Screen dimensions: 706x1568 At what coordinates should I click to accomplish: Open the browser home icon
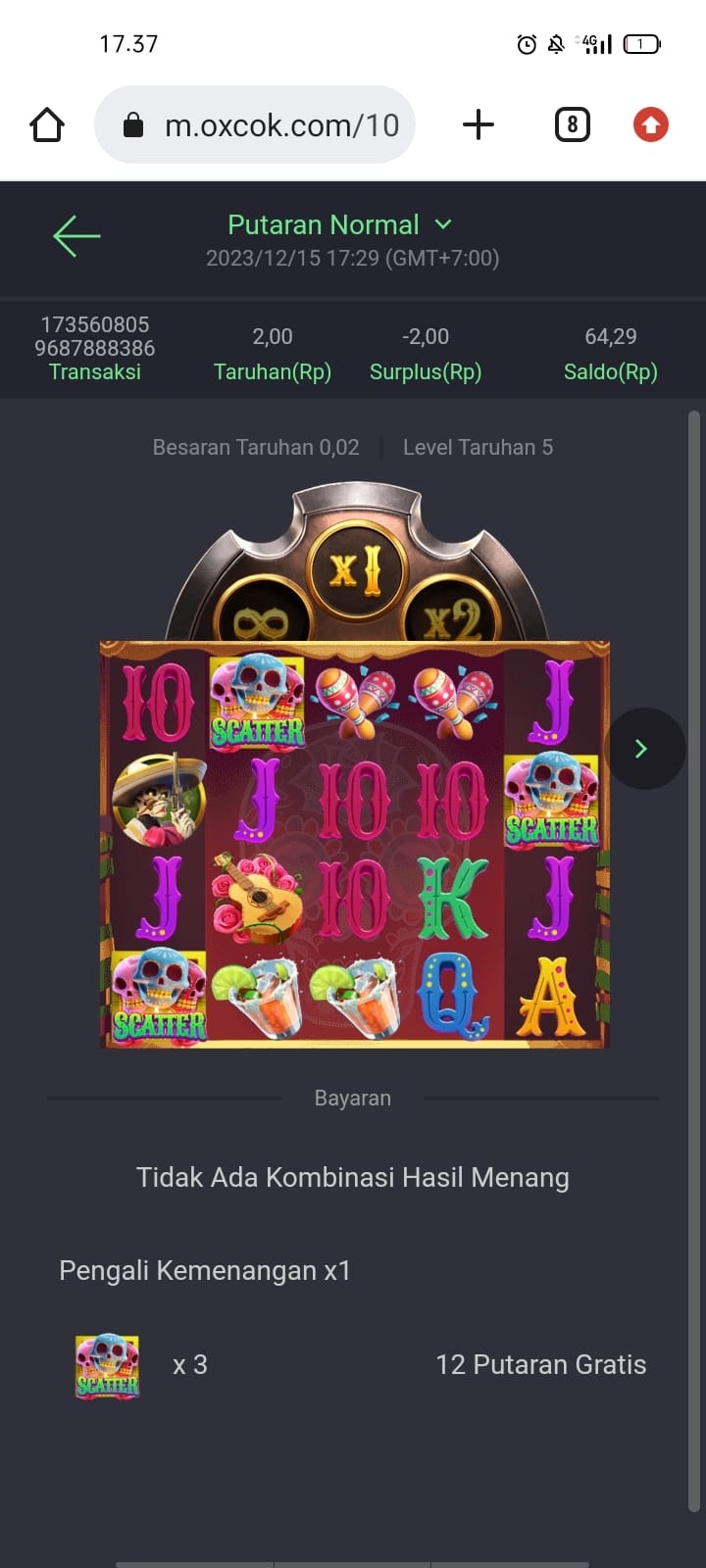pyautogui.click(x=47, y=125)
